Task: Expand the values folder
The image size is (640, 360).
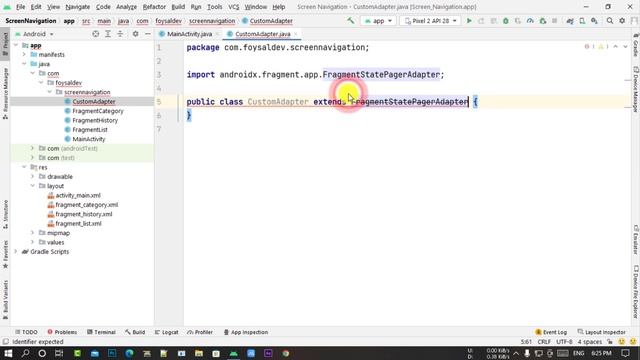Action: pyautogui.click(x=33, y=242)
